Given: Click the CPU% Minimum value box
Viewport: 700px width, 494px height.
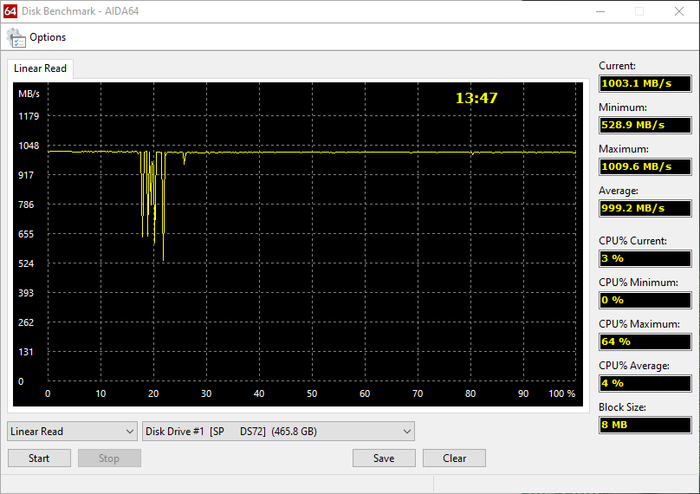Looking at the screenshot, I should (x=644, y=300).
